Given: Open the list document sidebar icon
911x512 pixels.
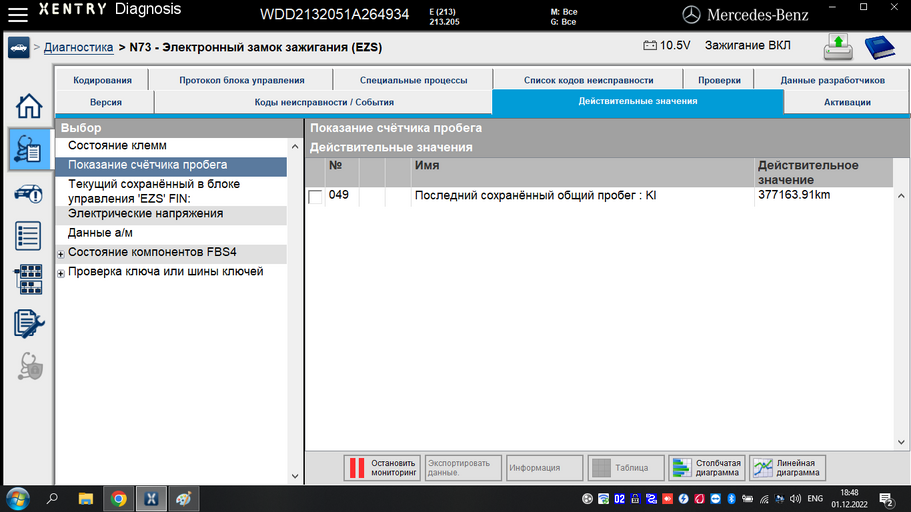Looking at the screenshot, I should (x=28, y=236).
